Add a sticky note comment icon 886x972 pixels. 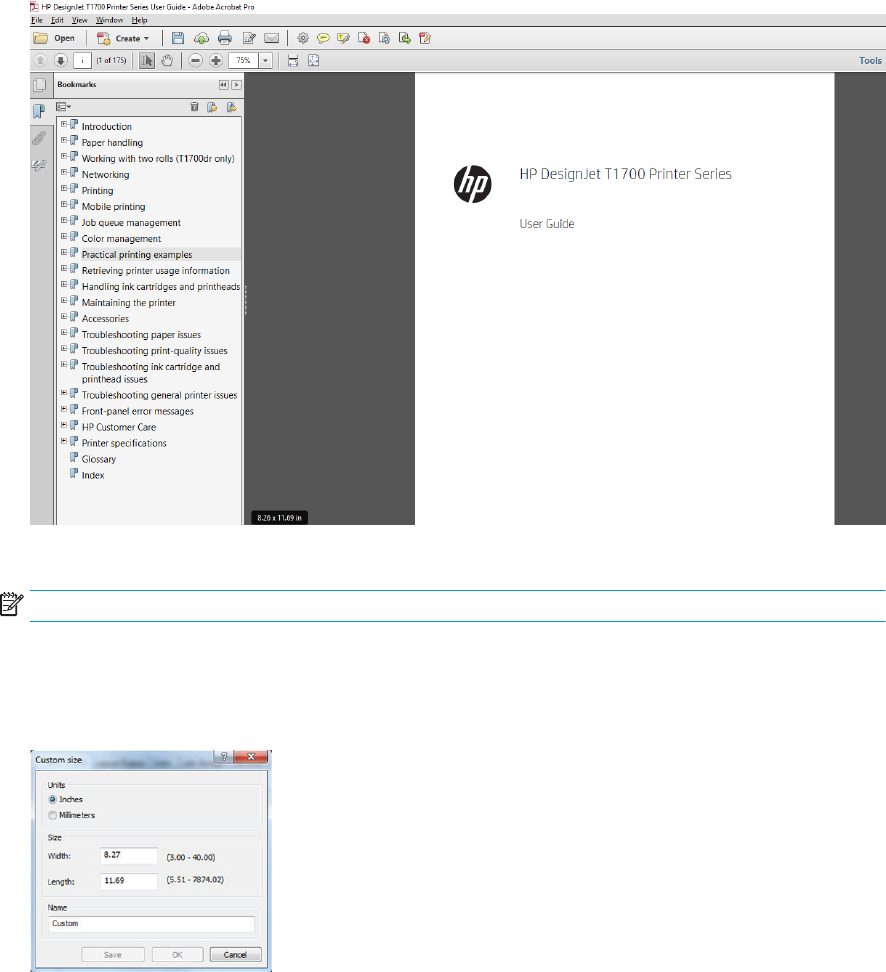coord(323,38)
